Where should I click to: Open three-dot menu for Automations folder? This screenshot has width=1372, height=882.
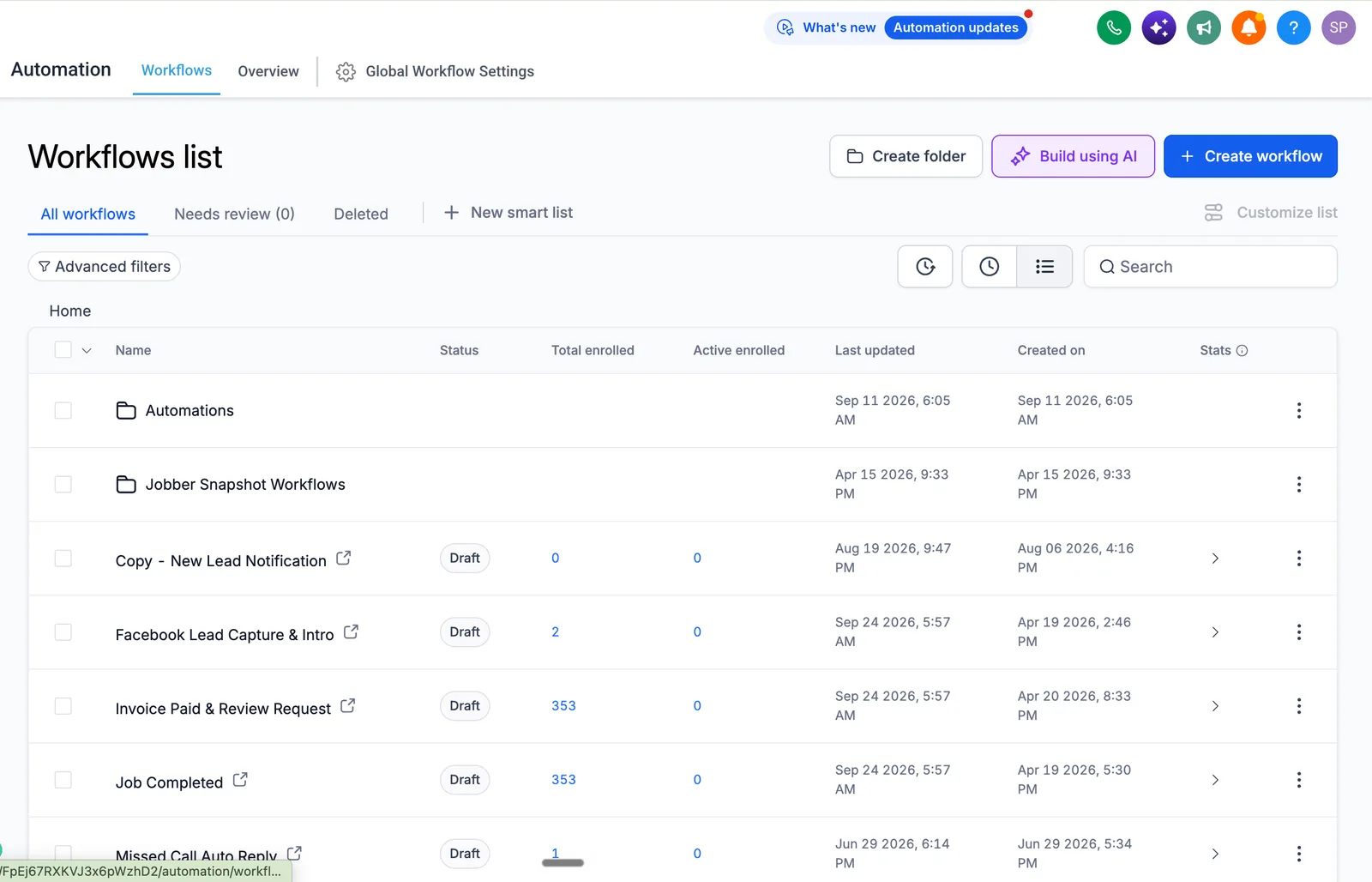point(1299,410)
